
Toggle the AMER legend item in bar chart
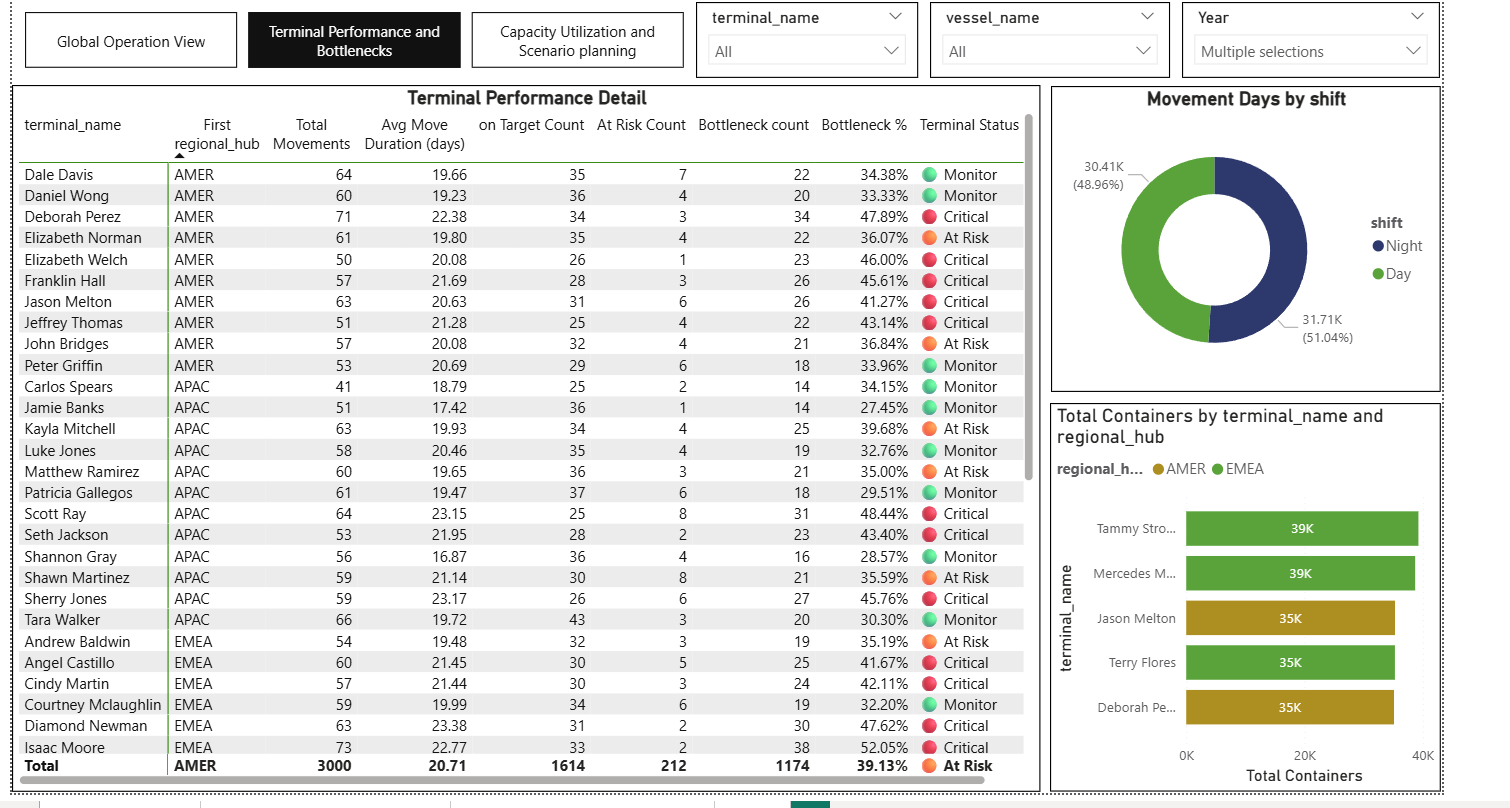coord(1179,469)
